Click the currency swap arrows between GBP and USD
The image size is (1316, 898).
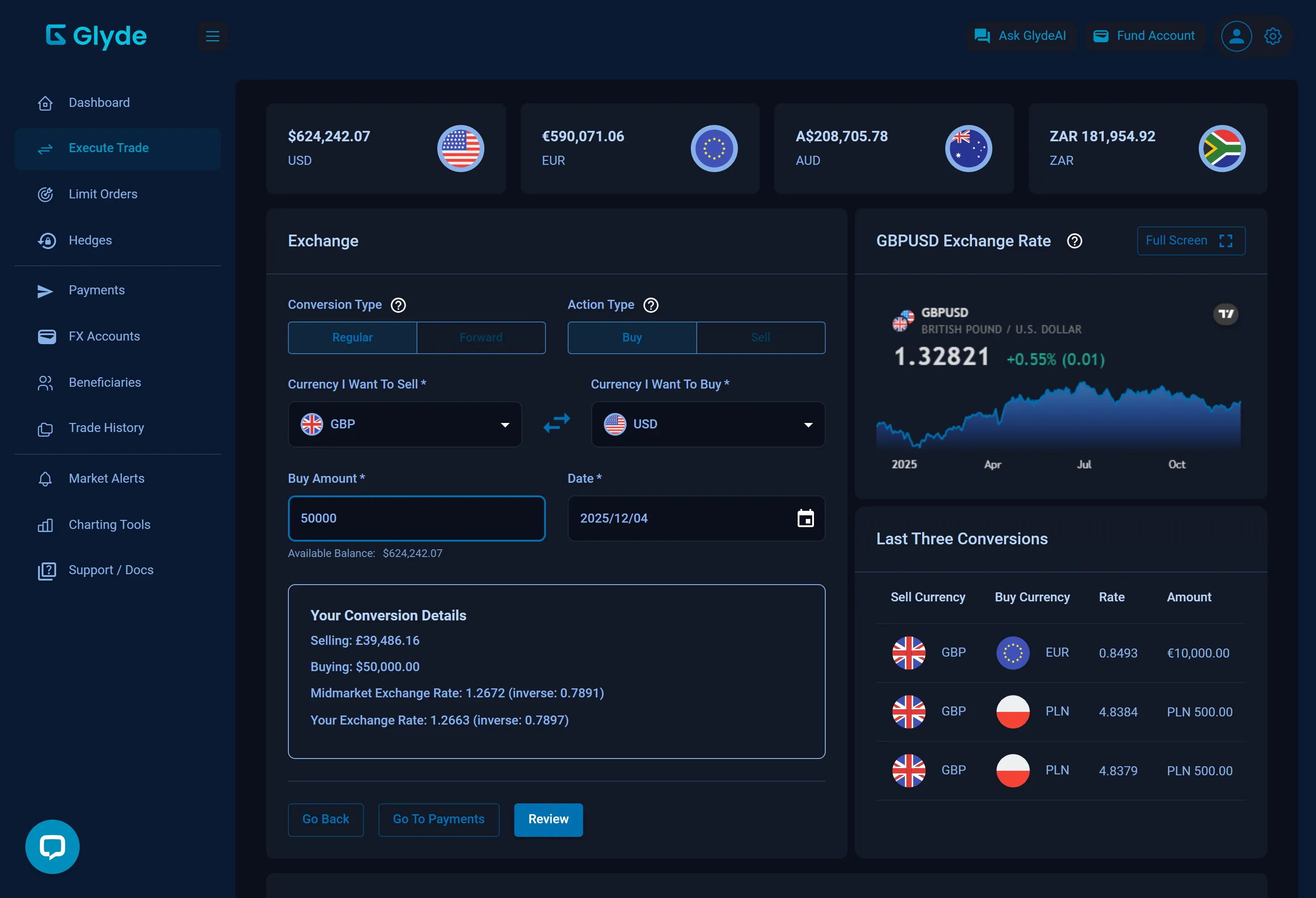click(557, 424)
